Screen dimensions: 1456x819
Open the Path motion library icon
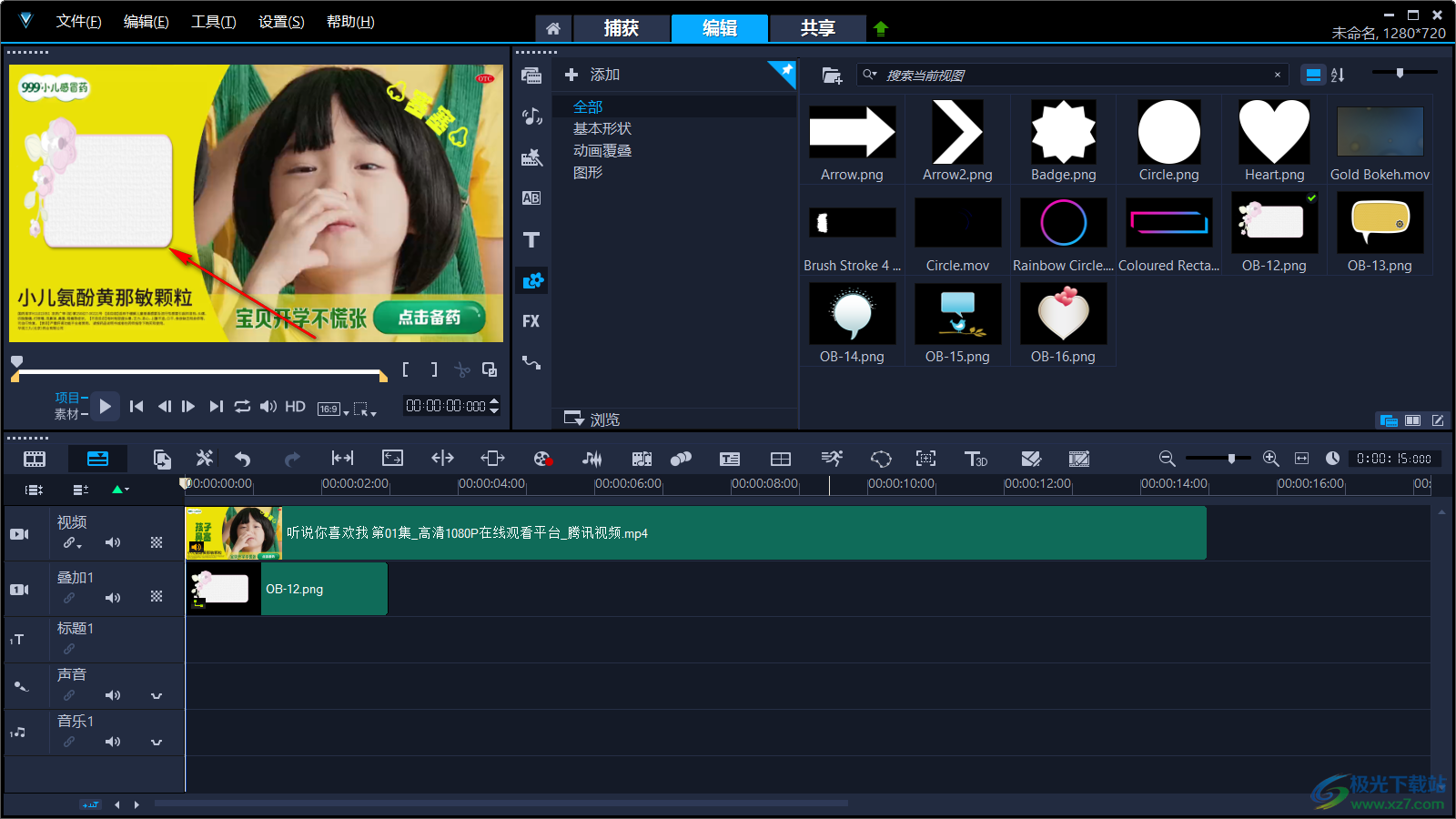531,362
